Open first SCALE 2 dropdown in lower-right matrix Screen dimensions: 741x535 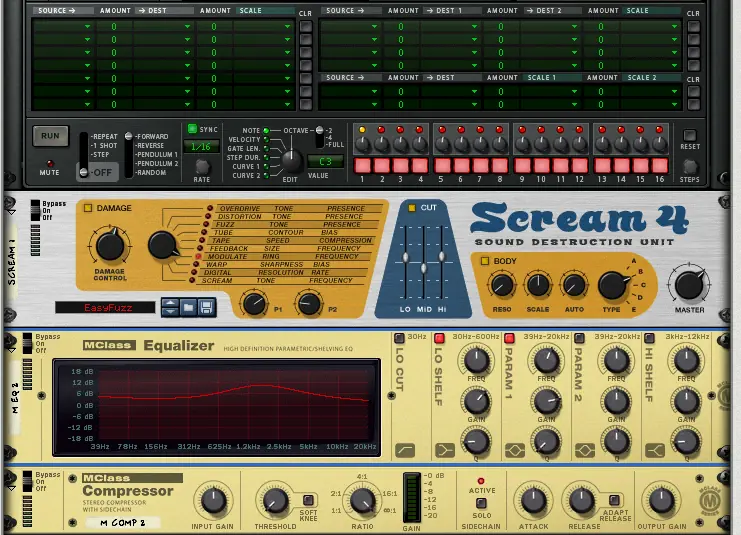point(650,91)
